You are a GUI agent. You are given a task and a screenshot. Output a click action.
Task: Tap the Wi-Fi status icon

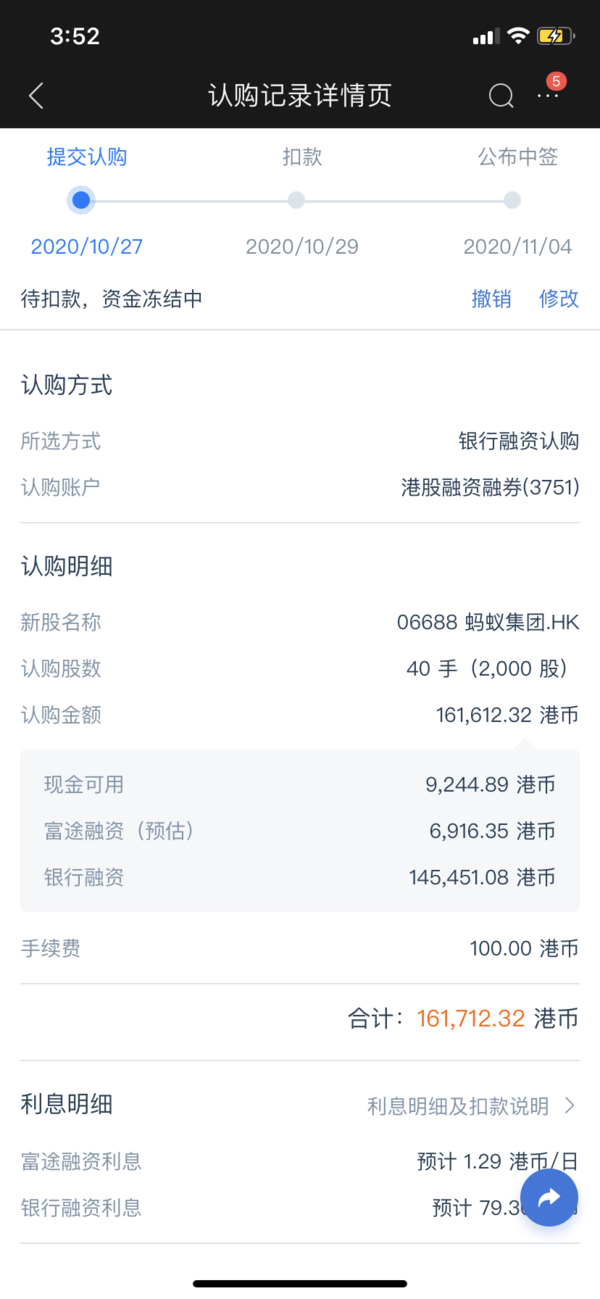[x=517, y=37]
